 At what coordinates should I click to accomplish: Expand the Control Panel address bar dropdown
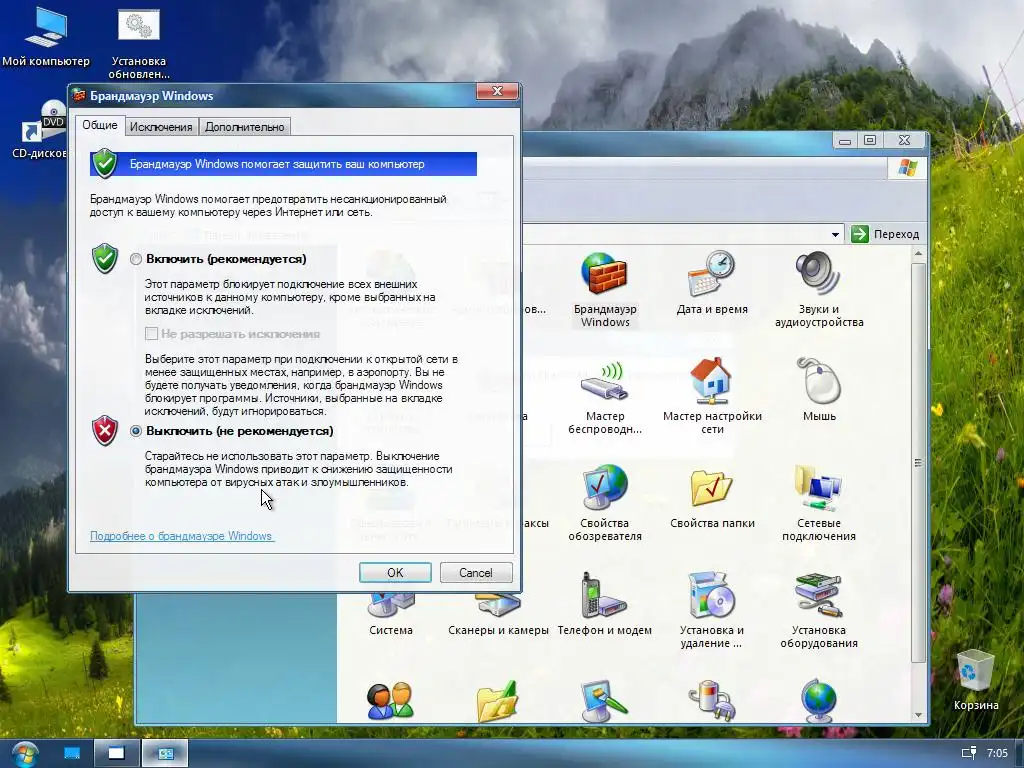835,234
